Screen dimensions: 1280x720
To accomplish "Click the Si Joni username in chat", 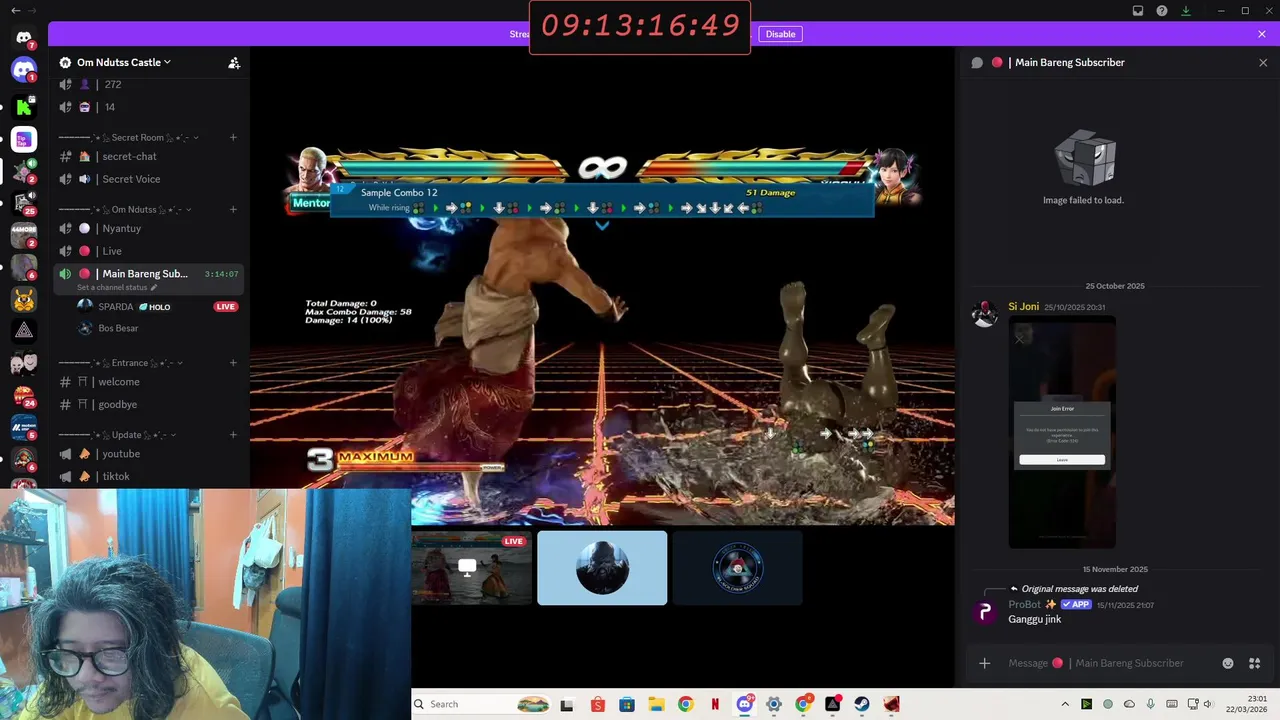I will point(1023,307).
